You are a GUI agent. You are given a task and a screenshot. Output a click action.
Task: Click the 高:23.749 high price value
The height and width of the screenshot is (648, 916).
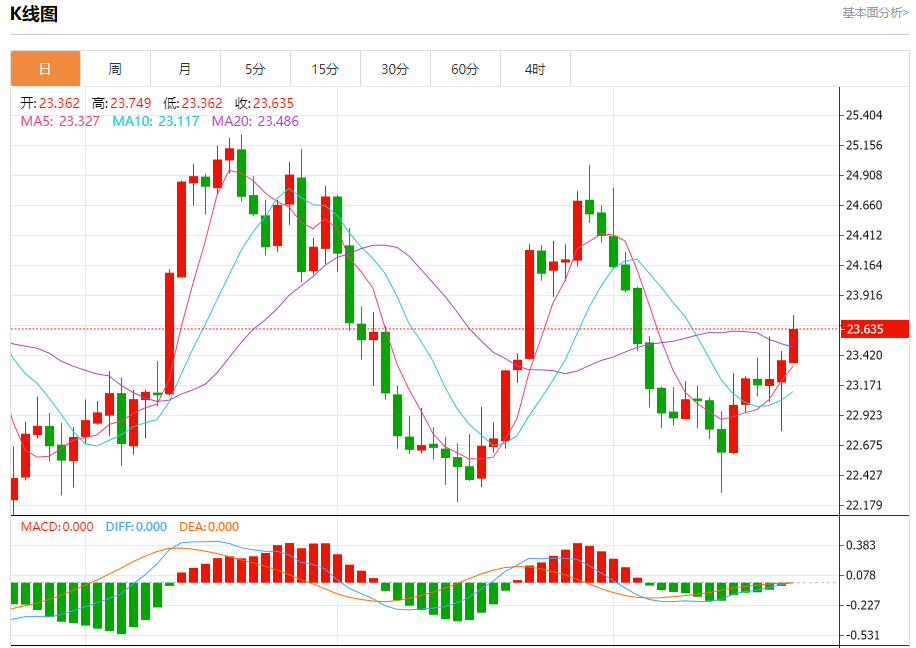click(x=122, y=103)
